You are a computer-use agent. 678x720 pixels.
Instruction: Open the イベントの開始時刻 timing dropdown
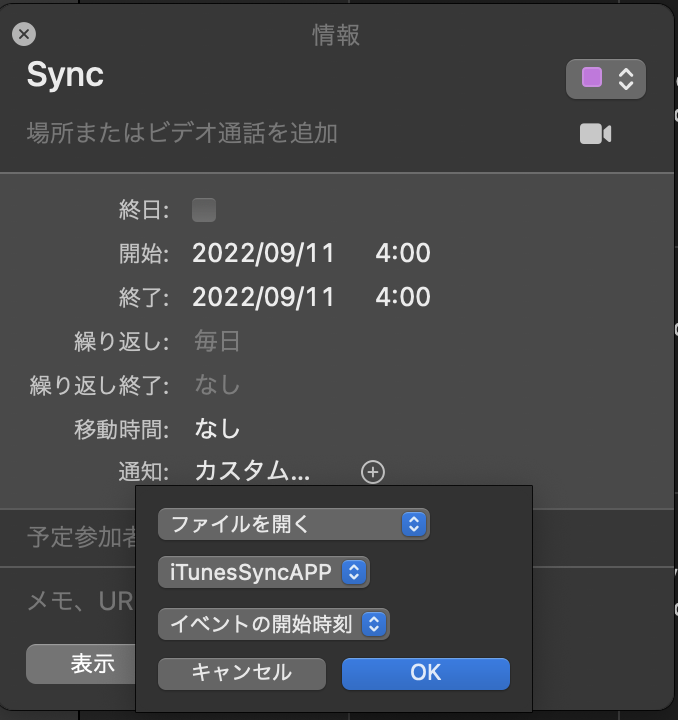click(274, 624)
